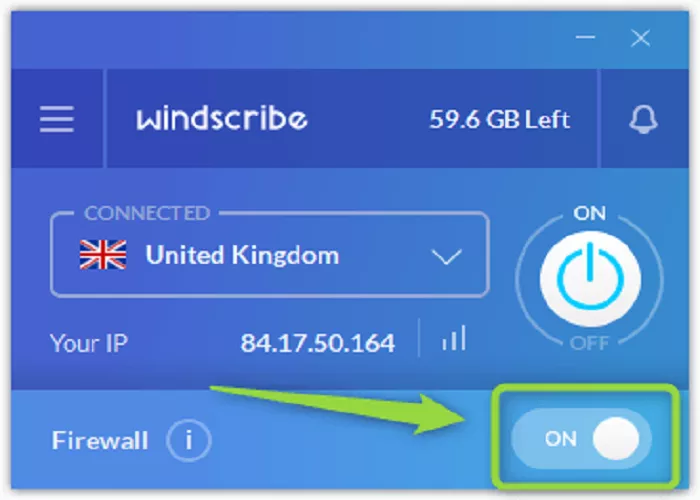Open the hamburger menu

point(57,119)
